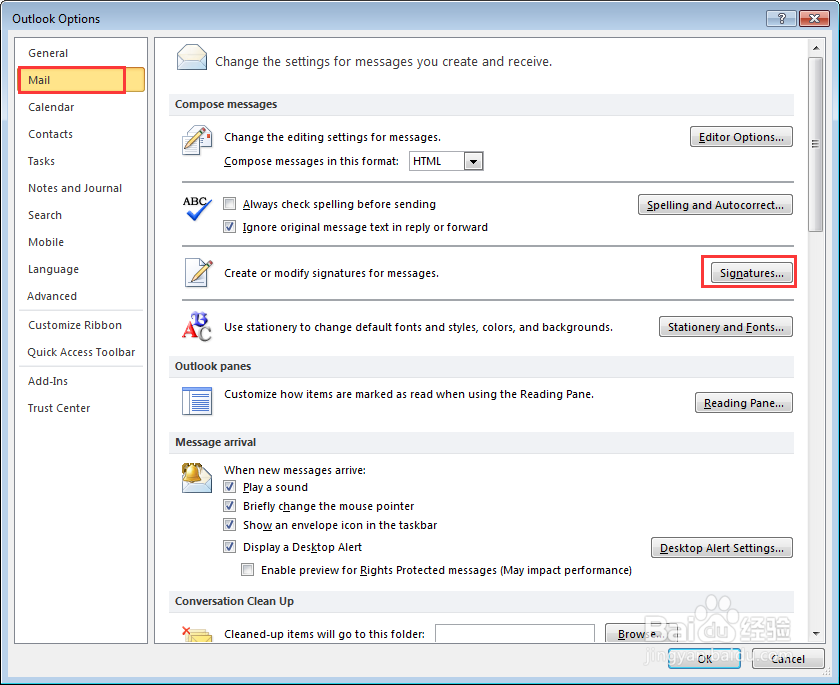
Task: Open Contacts options
Action: (80, 134)
